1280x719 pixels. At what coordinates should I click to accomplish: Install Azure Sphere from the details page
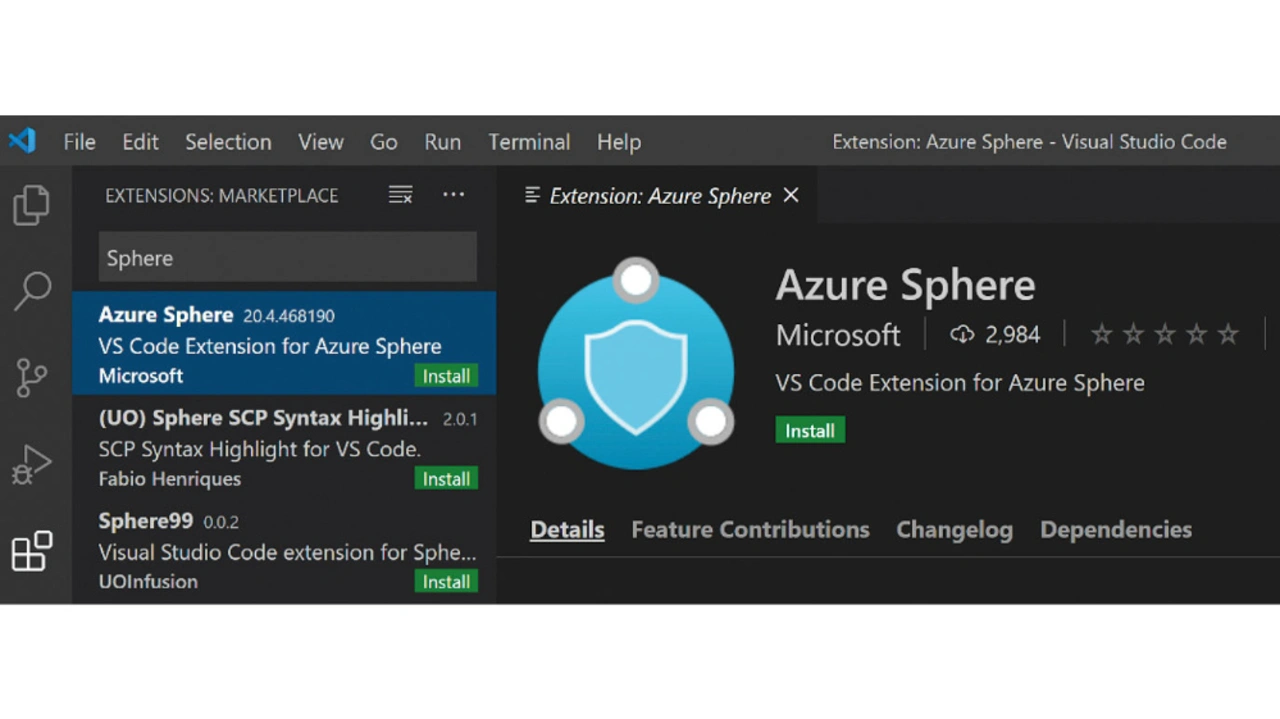point(810,430)
